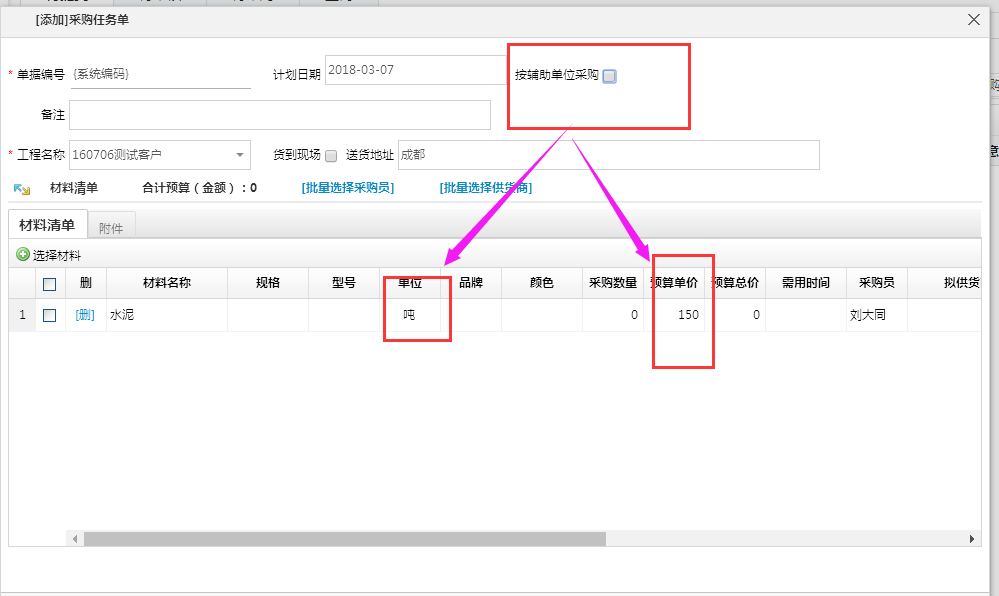The height and width of the screenshot is (596, 999).
Task: Tick the 货到现场 checkbox
Action: [331, 155]
